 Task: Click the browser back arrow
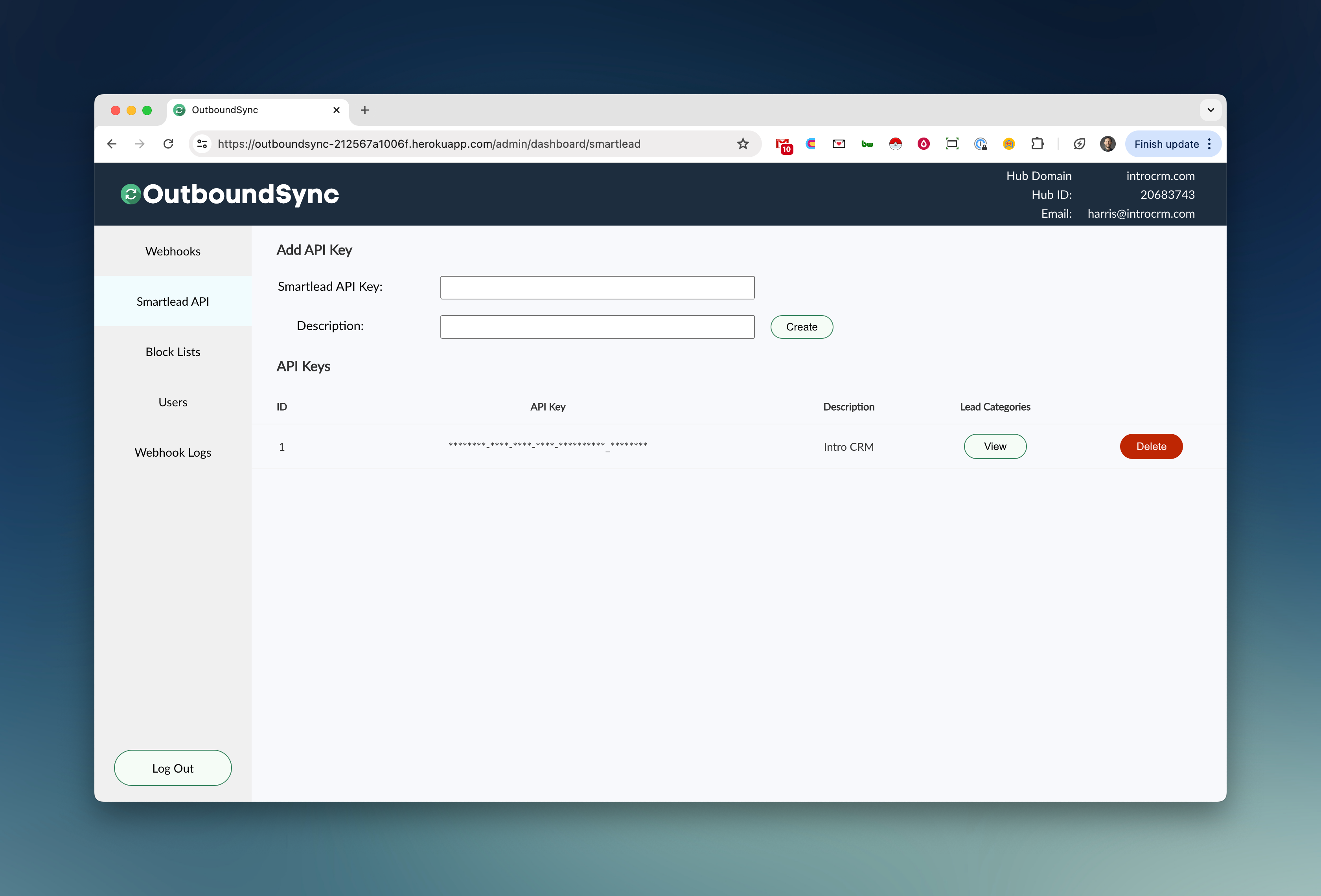(112, 144)
